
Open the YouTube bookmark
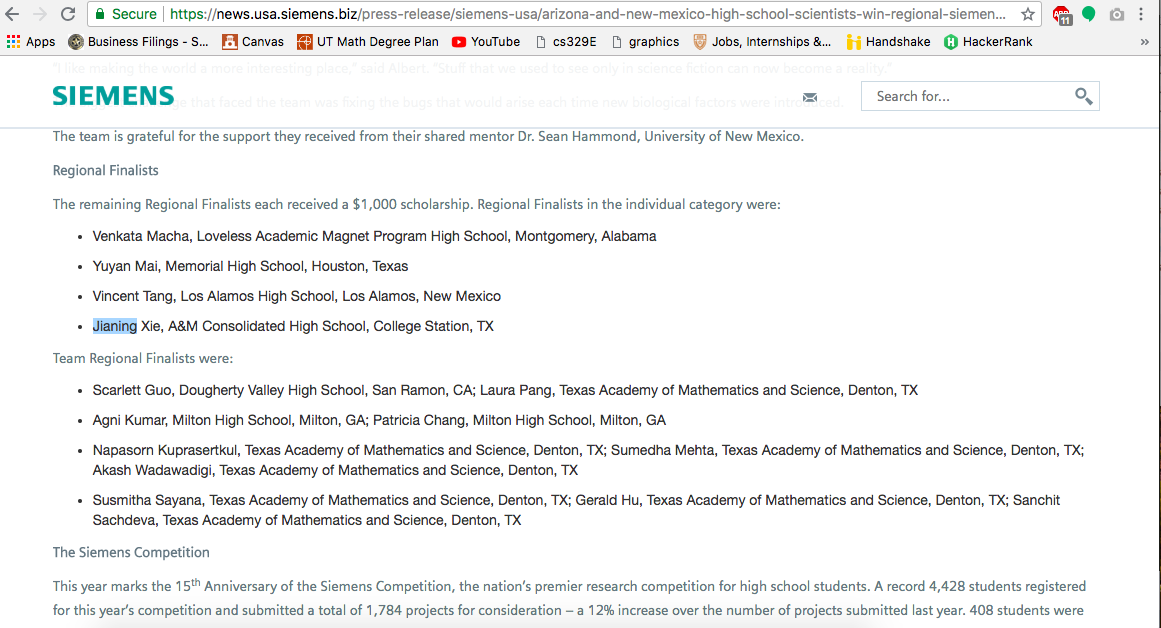(486, 41)
